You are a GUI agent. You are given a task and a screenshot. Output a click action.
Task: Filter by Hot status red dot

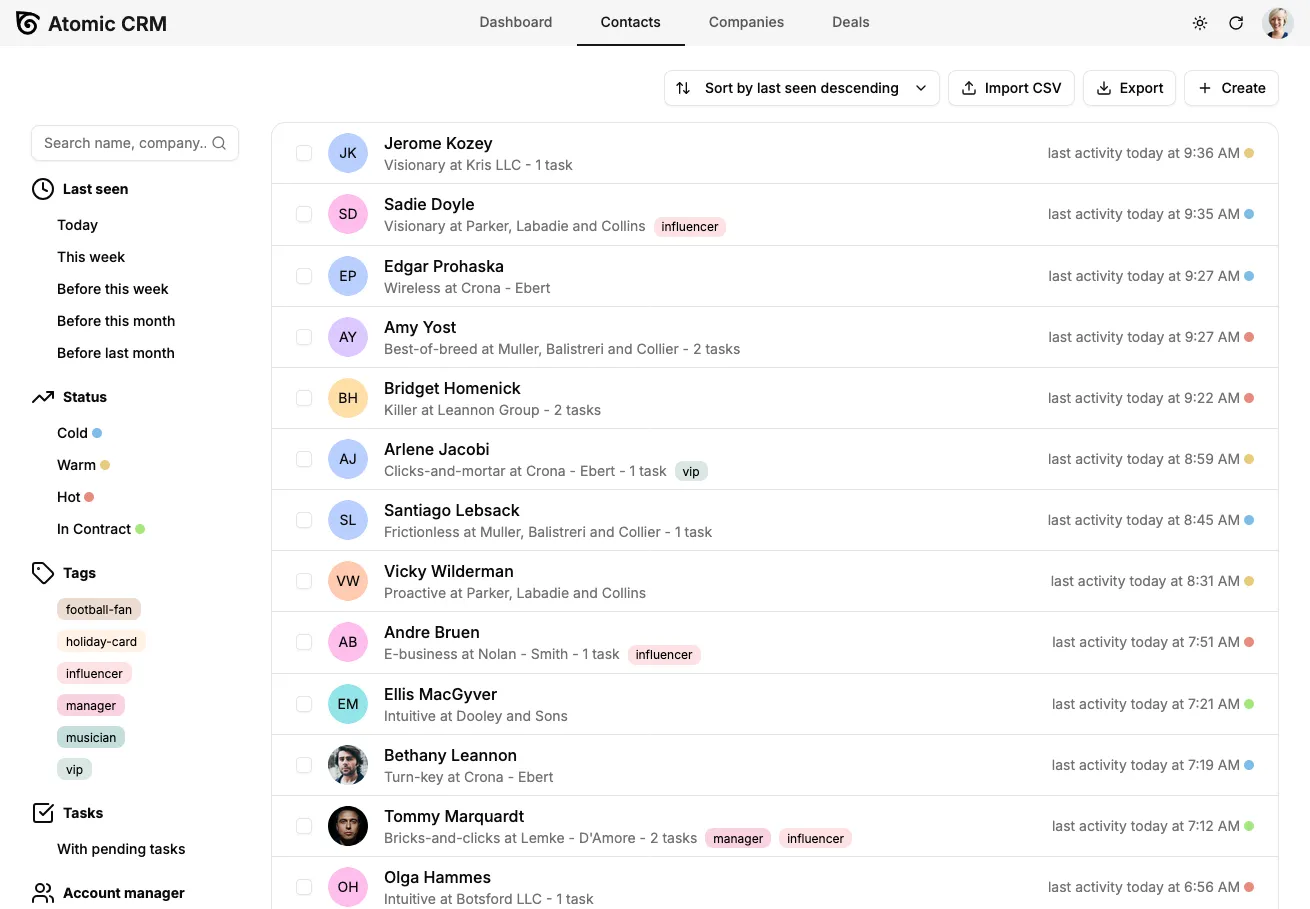(x=89, y=497)
